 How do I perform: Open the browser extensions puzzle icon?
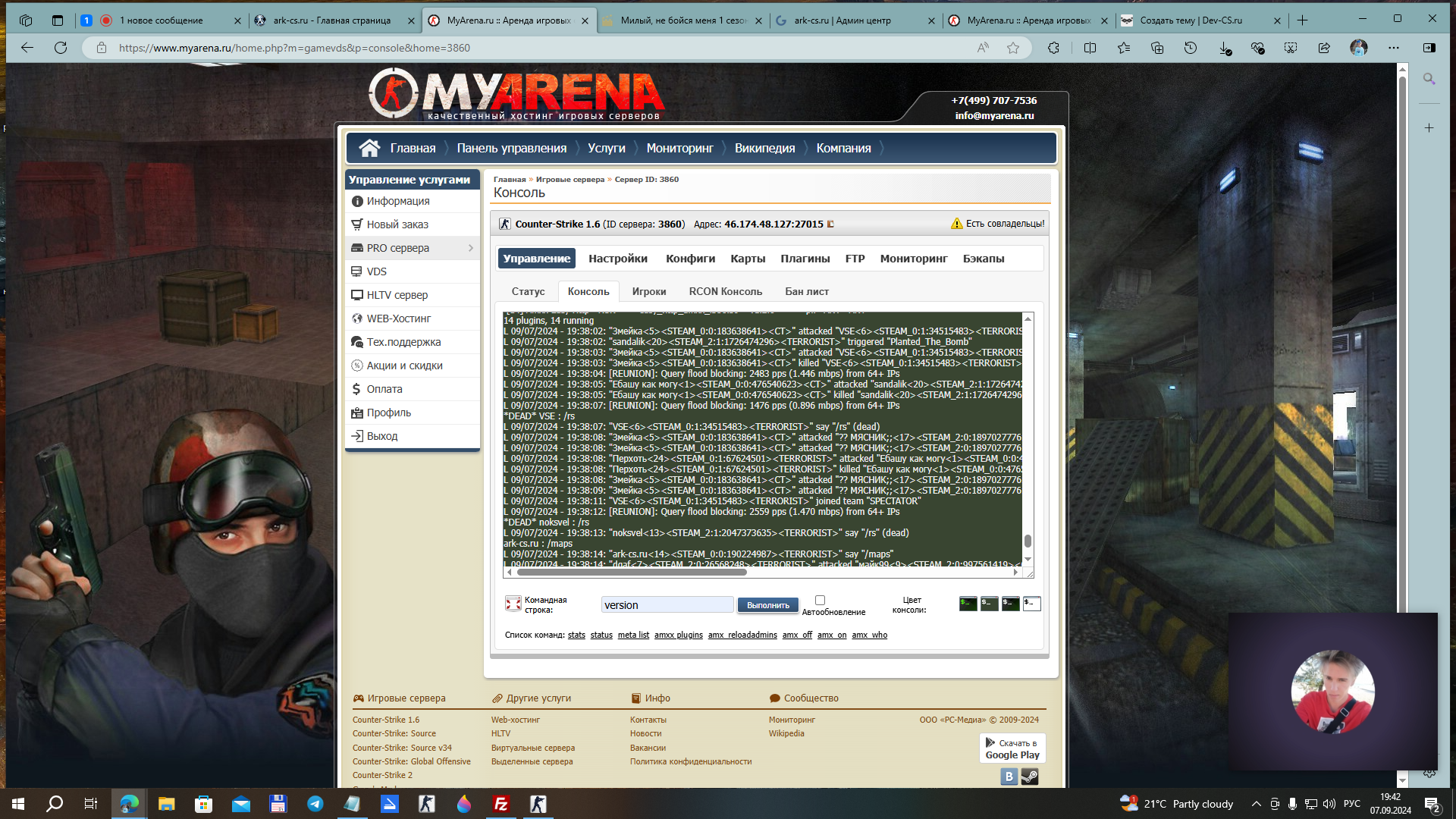1053,48
